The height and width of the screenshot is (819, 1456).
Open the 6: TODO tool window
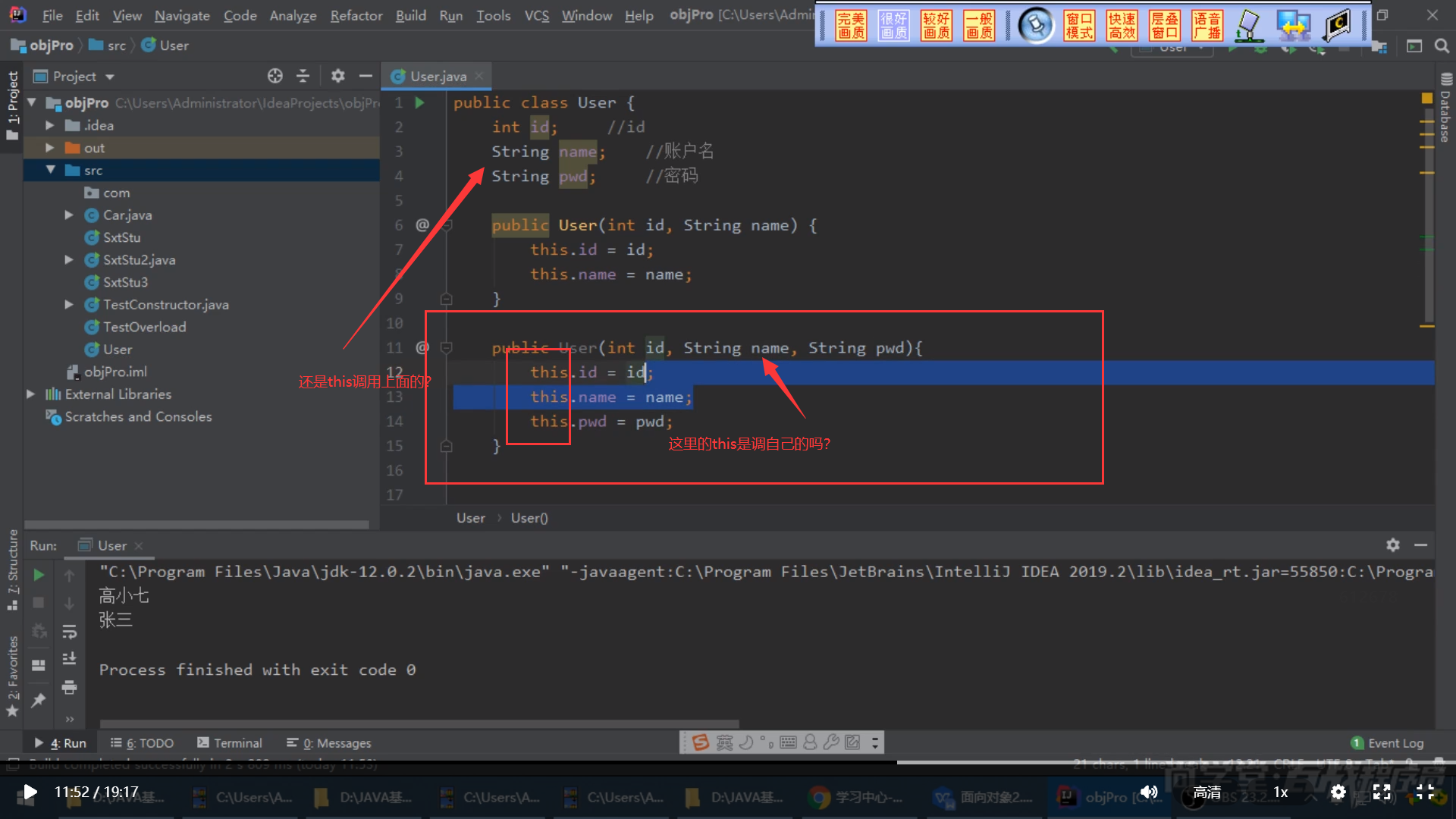tap(142, 743)
